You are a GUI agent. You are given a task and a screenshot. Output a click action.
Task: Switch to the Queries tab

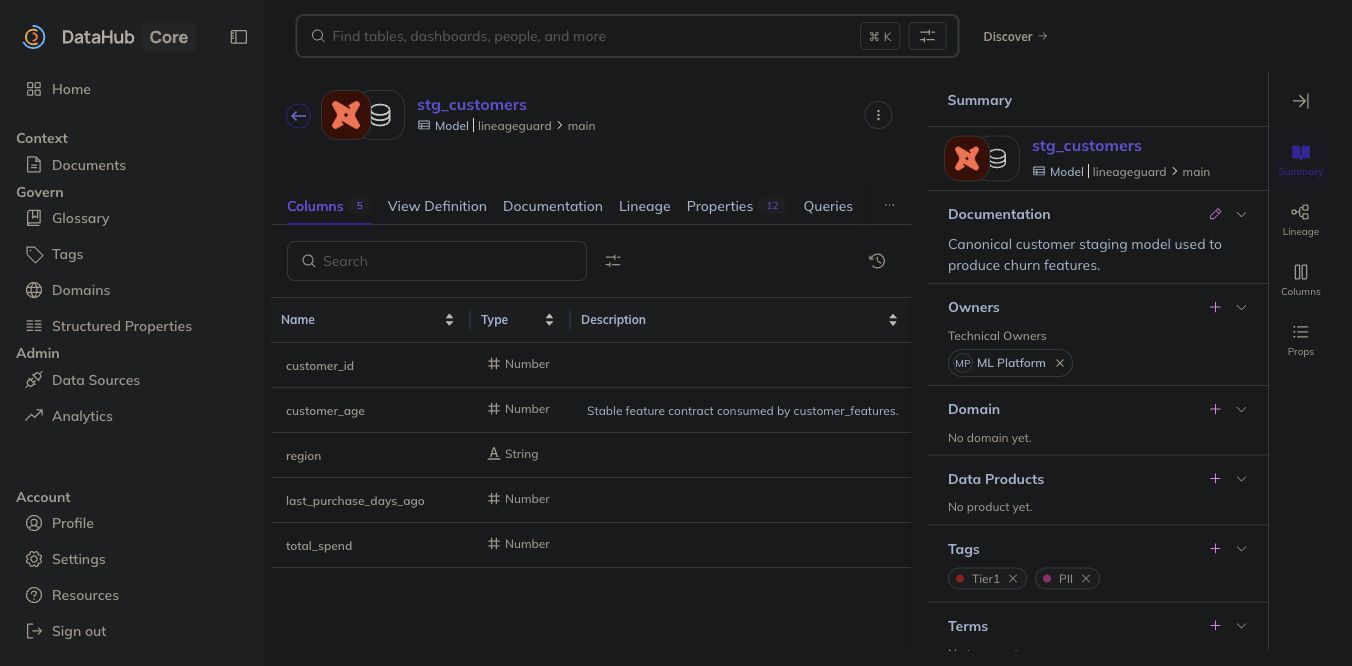click(828, 206)
